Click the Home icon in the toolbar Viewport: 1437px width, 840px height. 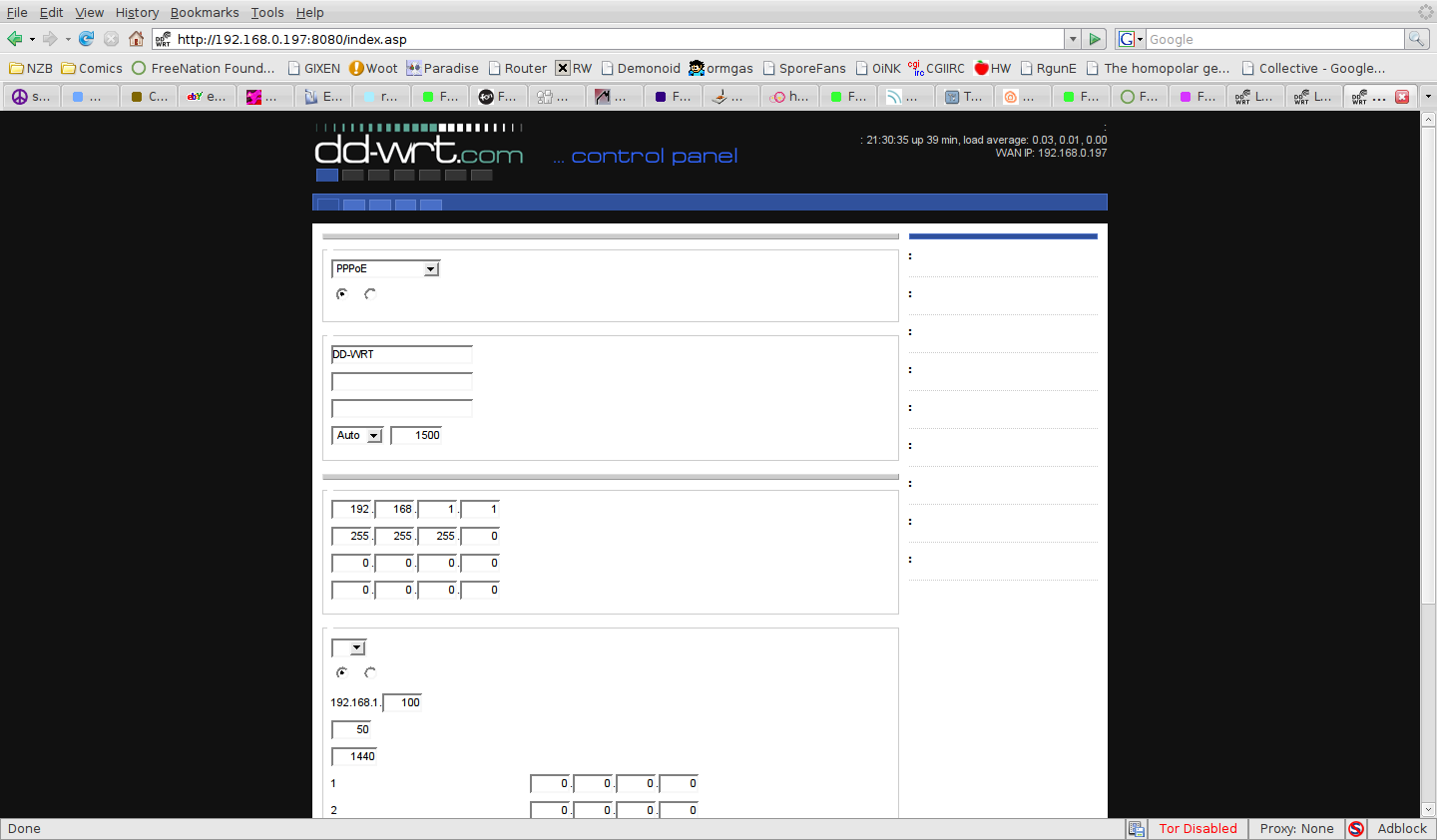click(x=136, y=39)
